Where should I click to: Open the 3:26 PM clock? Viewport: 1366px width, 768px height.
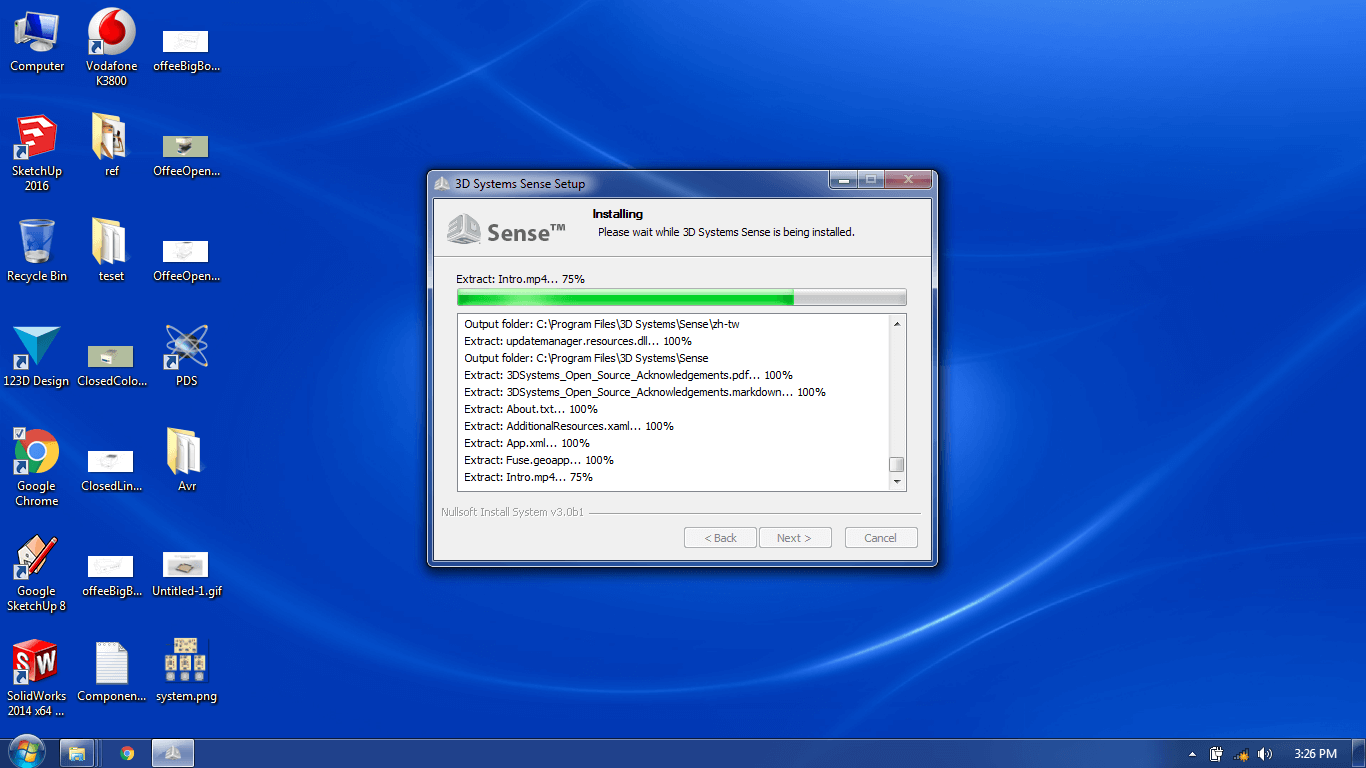coord(1315,754)
